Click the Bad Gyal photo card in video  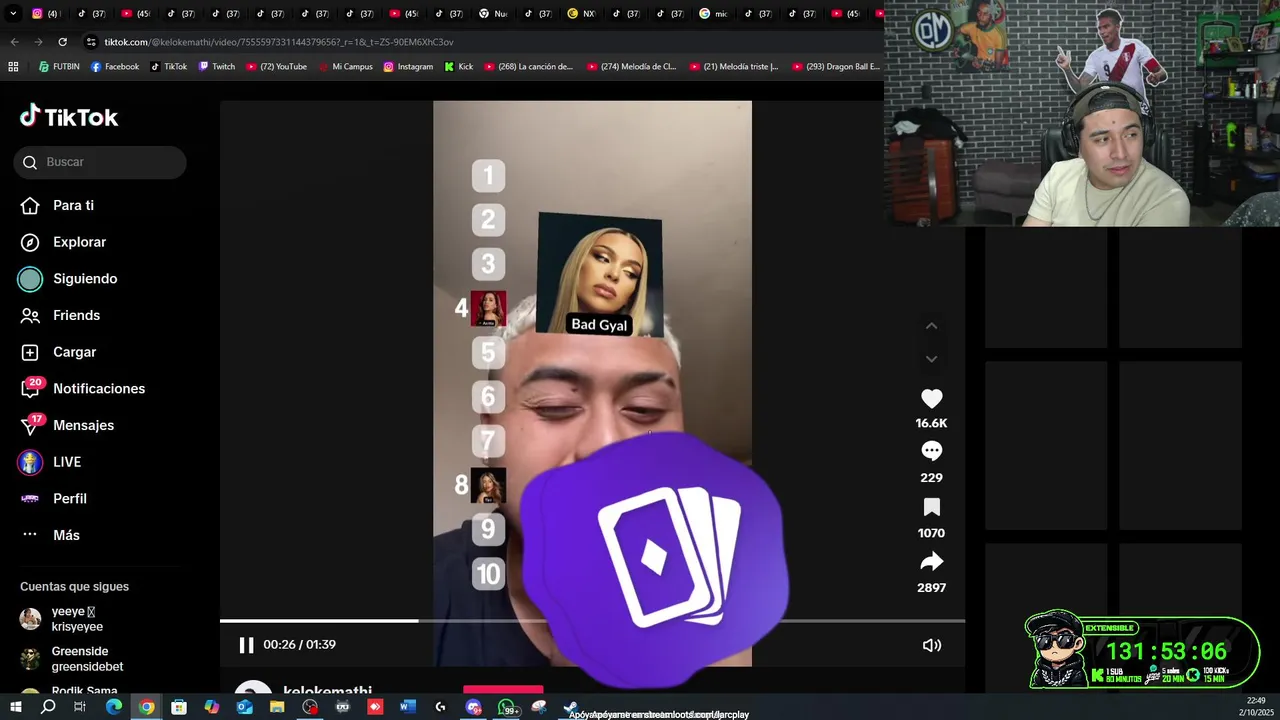(x=599, y=274)
